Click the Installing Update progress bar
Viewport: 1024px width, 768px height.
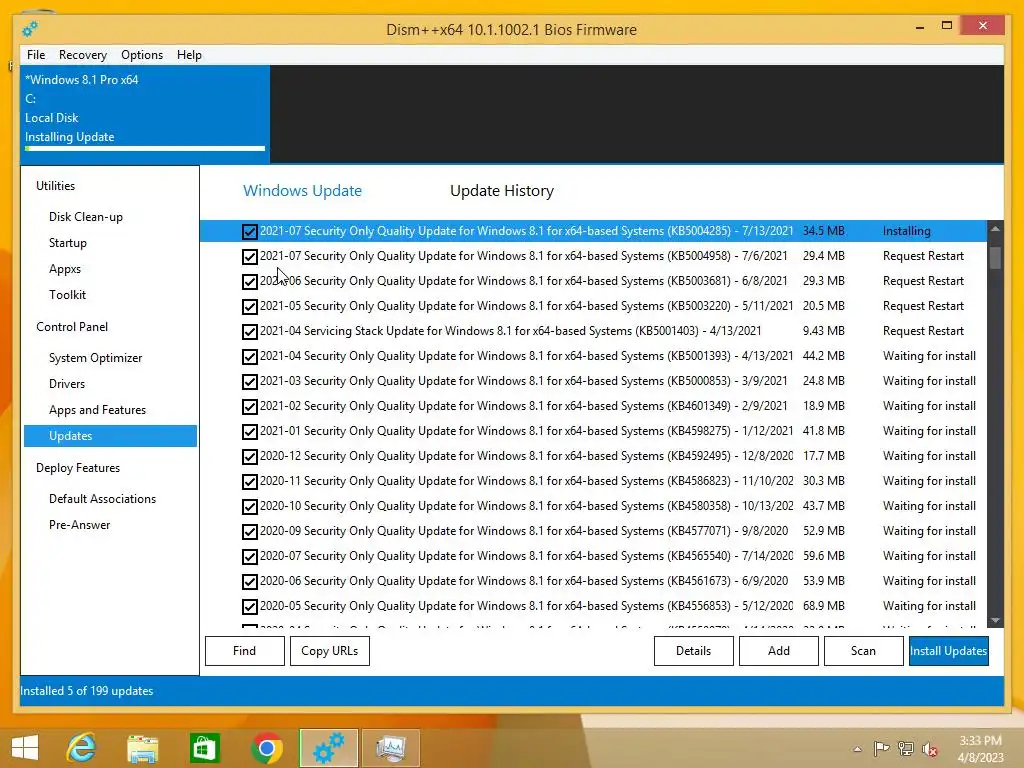(x=145, y=149)
